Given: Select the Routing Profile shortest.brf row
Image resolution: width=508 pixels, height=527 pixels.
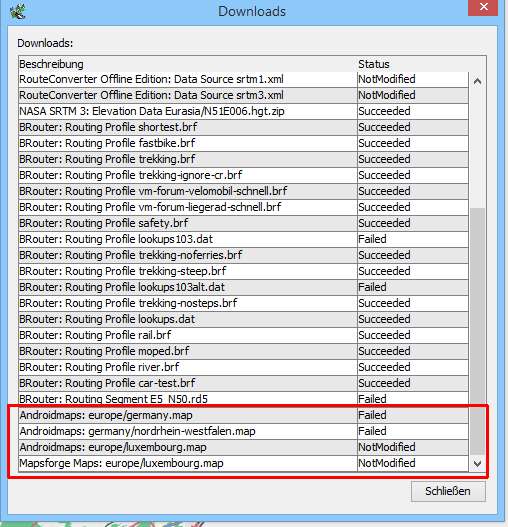Looking at the screenshot, I should (x=243, y=127).
